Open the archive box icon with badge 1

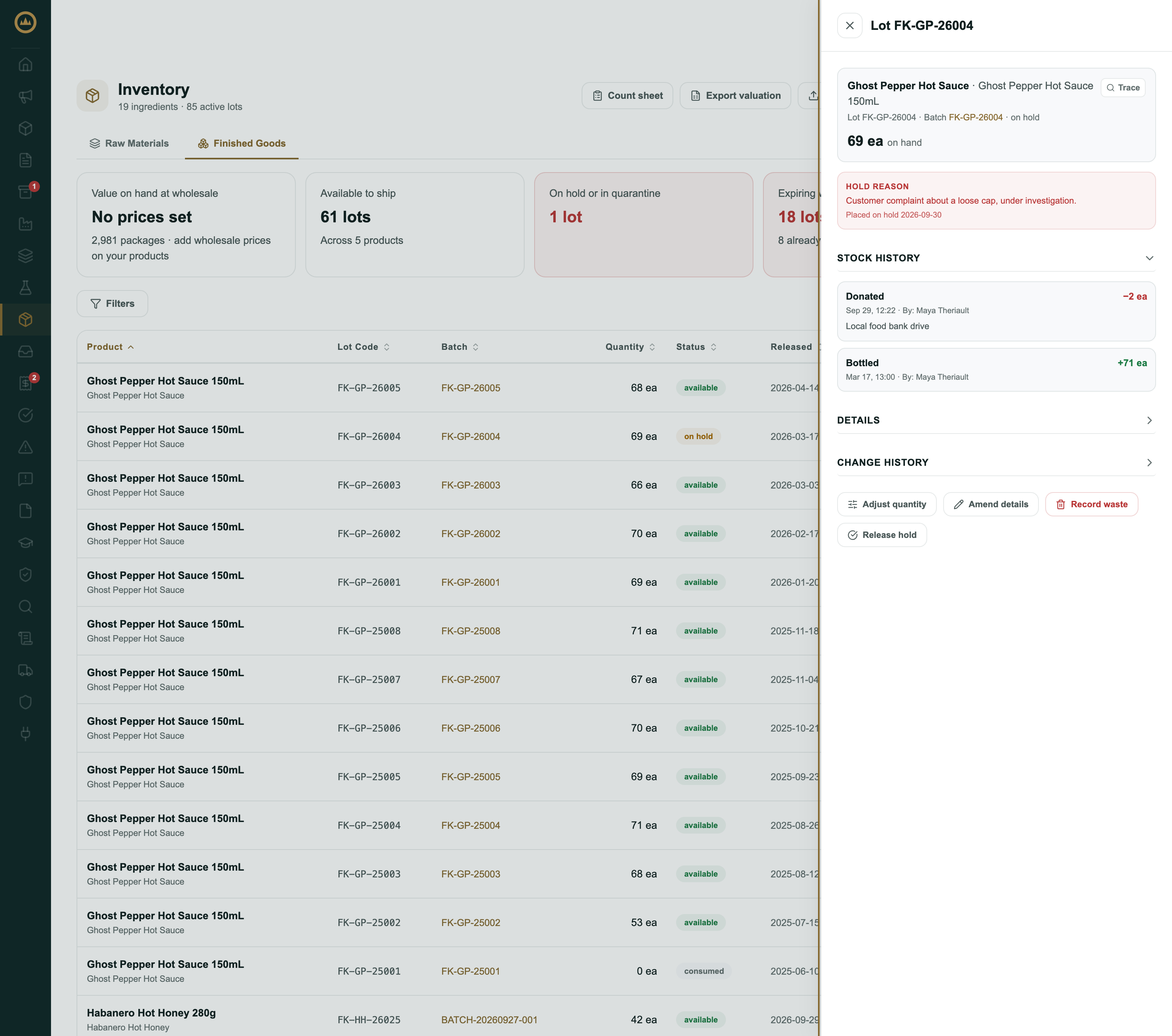point(25,192)
